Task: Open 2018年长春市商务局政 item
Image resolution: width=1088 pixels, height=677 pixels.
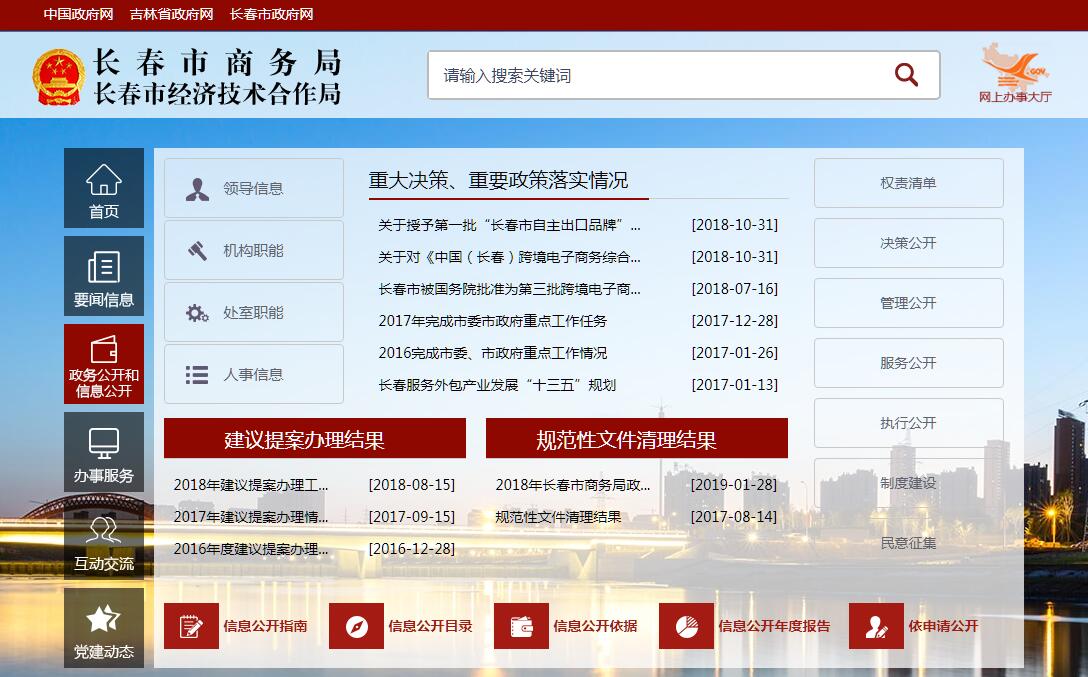Action: click(x=573, y=485)
